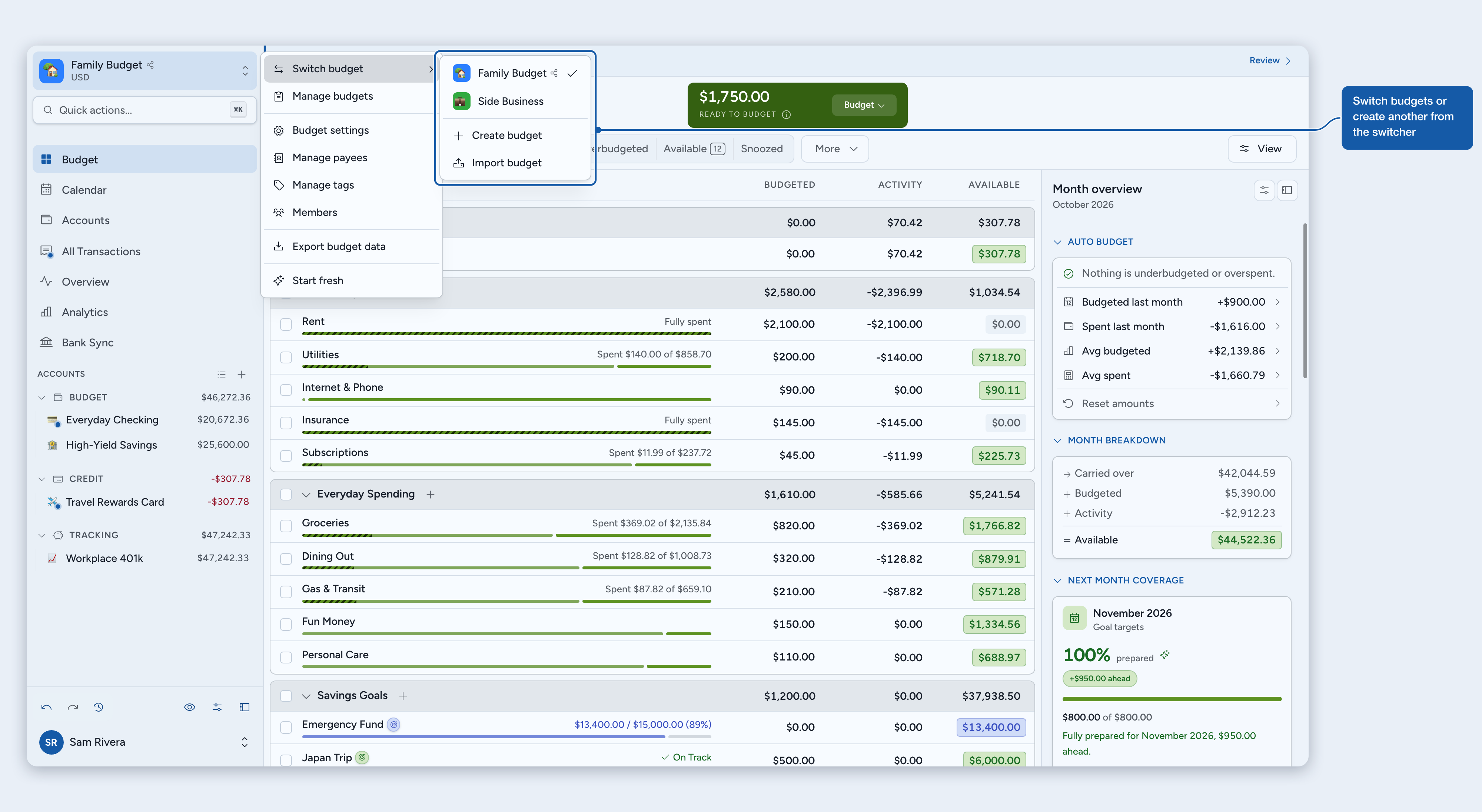Add category to Savings Goals group

(x=403, y=696)
